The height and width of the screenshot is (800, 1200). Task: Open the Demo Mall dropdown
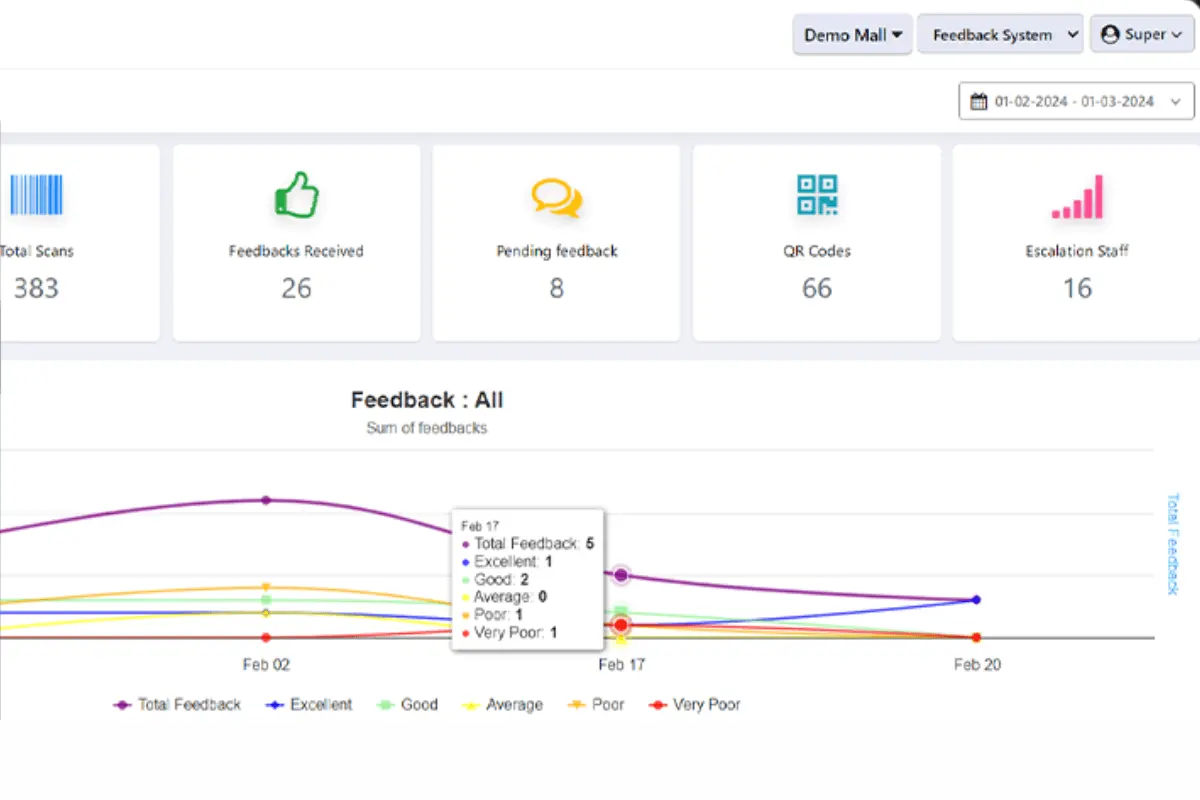[852, 35]
